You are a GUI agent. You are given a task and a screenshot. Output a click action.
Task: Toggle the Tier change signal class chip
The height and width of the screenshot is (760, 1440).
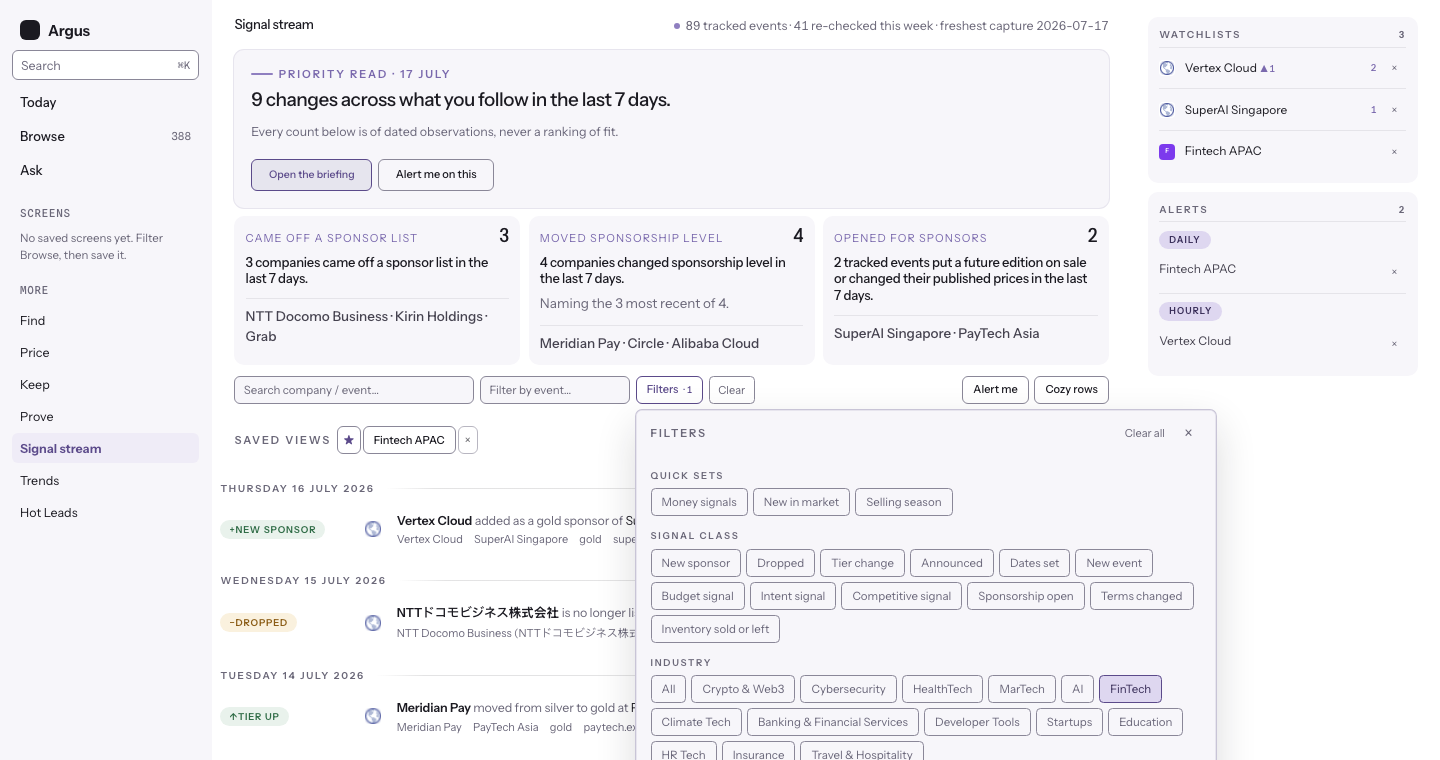coord(863,563)
